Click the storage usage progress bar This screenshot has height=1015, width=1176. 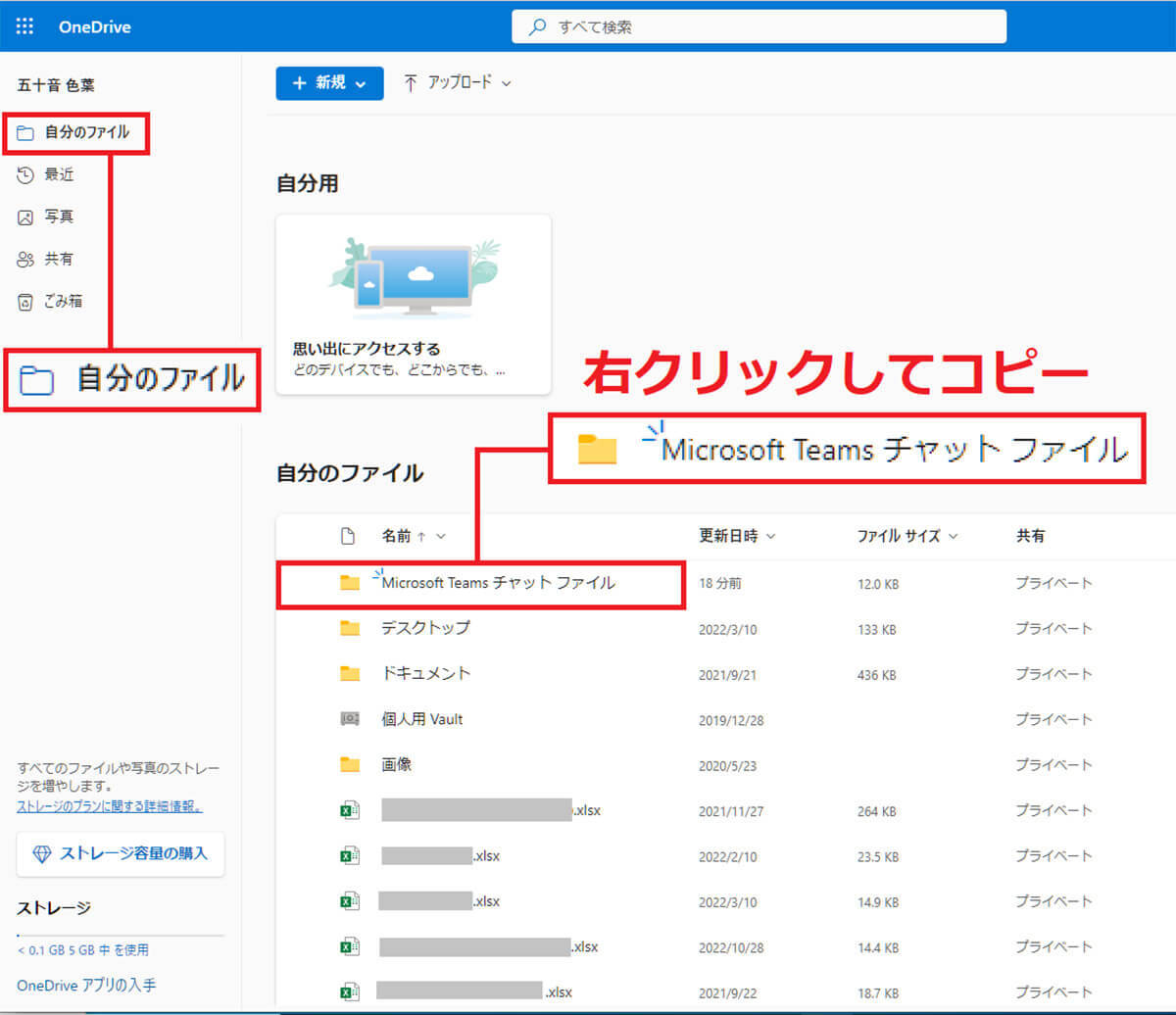[x=121, y=936]
